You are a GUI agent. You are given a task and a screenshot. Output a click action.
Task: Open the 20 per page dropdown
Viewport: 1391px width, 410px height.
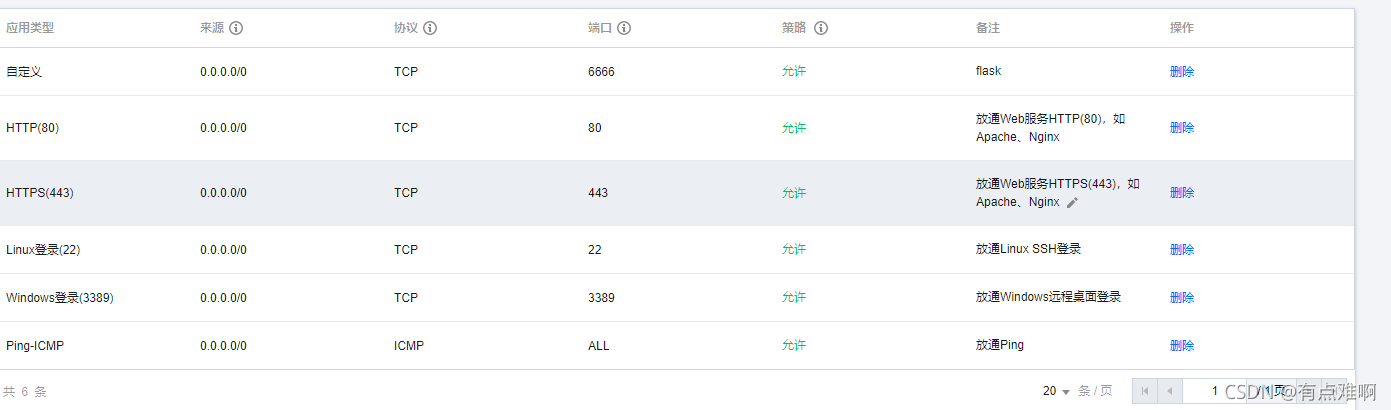coord(1056,391)
